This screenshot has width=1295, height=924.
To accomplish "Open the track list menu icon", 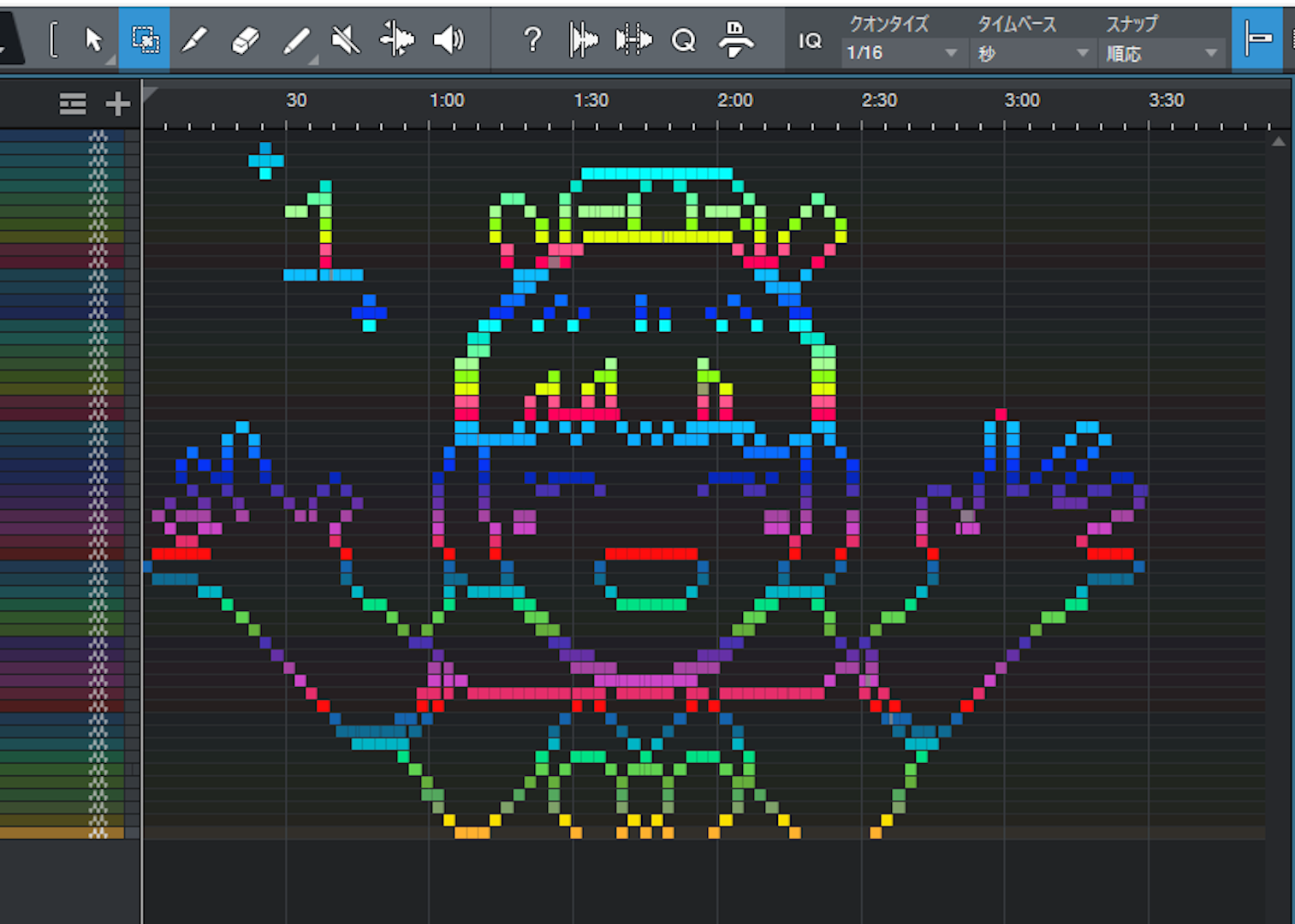I will tap(73, 104).
